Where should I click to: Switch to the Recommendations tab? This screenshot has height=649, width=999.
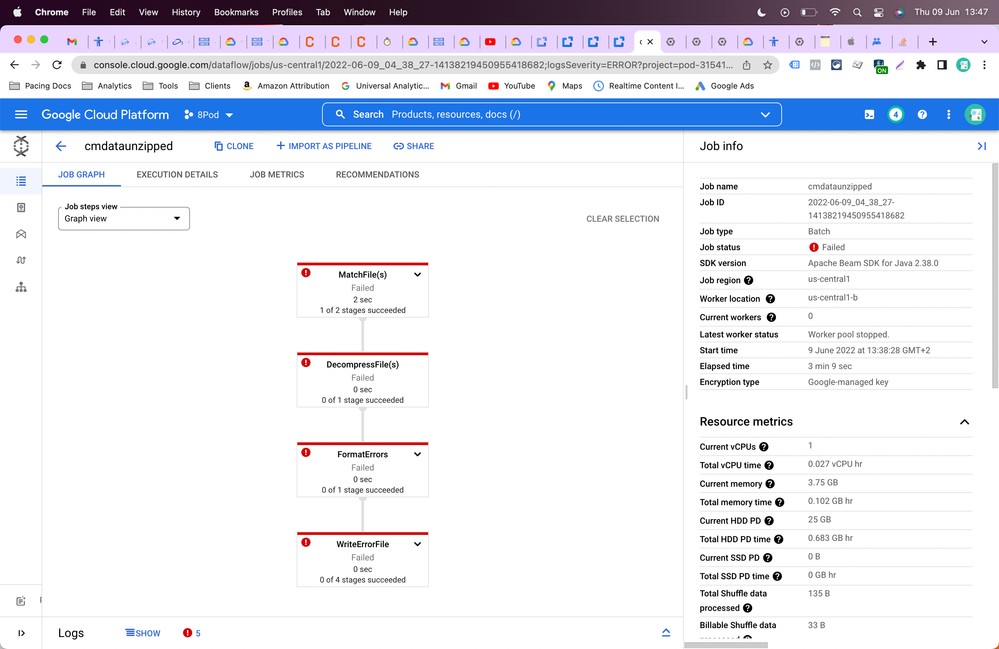(377, 175)
